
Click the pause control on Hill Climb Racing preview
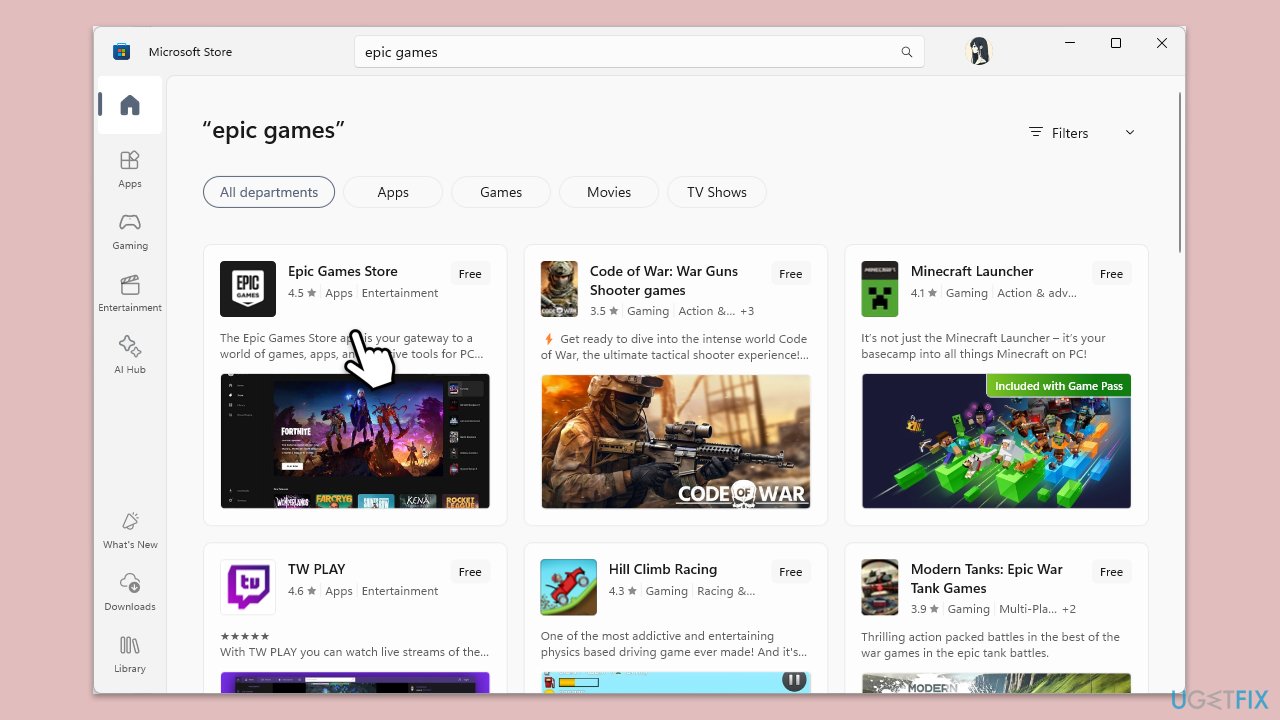point(793,679)
